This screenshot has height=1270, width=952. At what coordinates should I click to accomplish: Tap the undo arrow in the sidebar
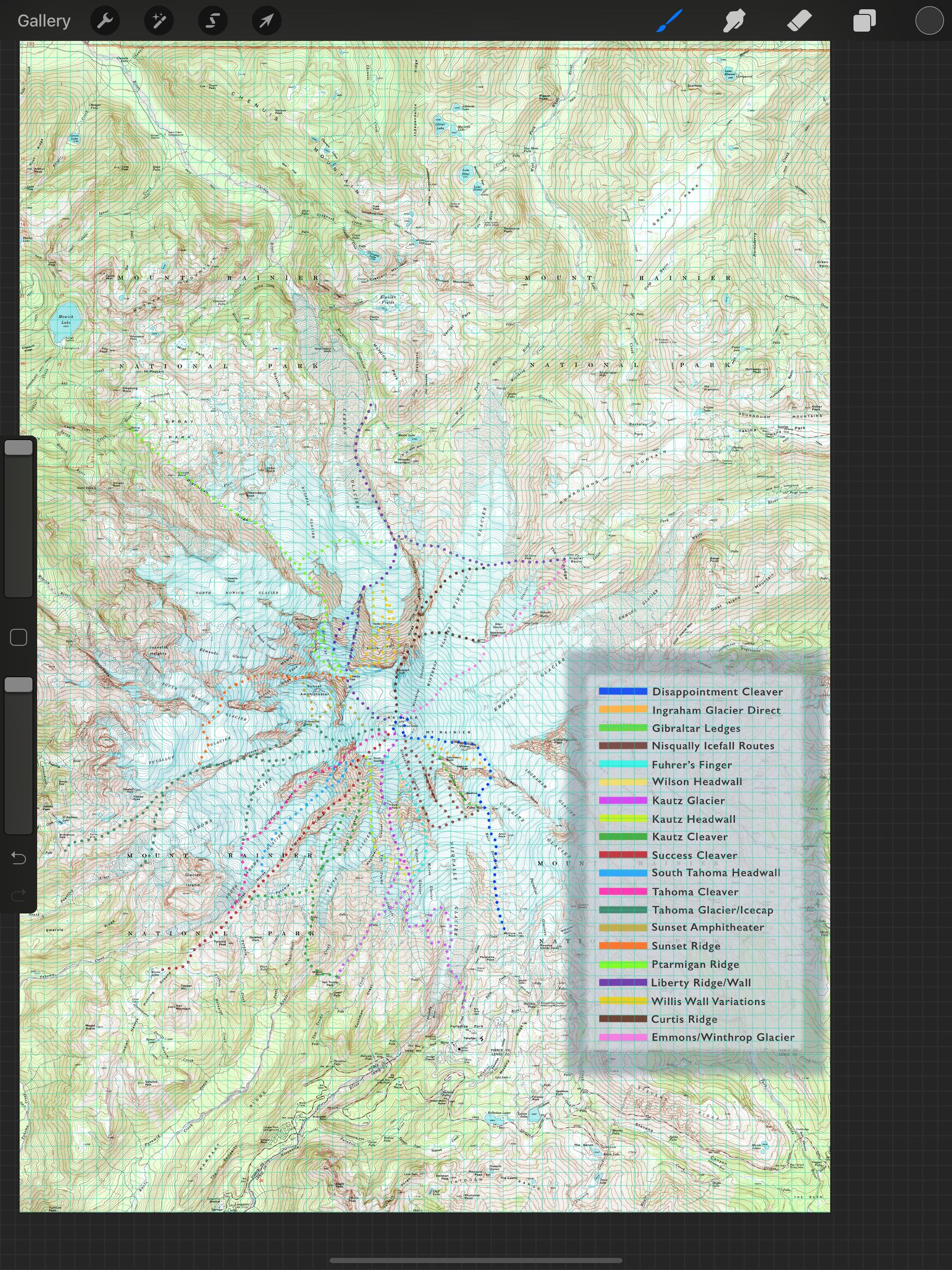pyautogui.click(x=19, y=858)
